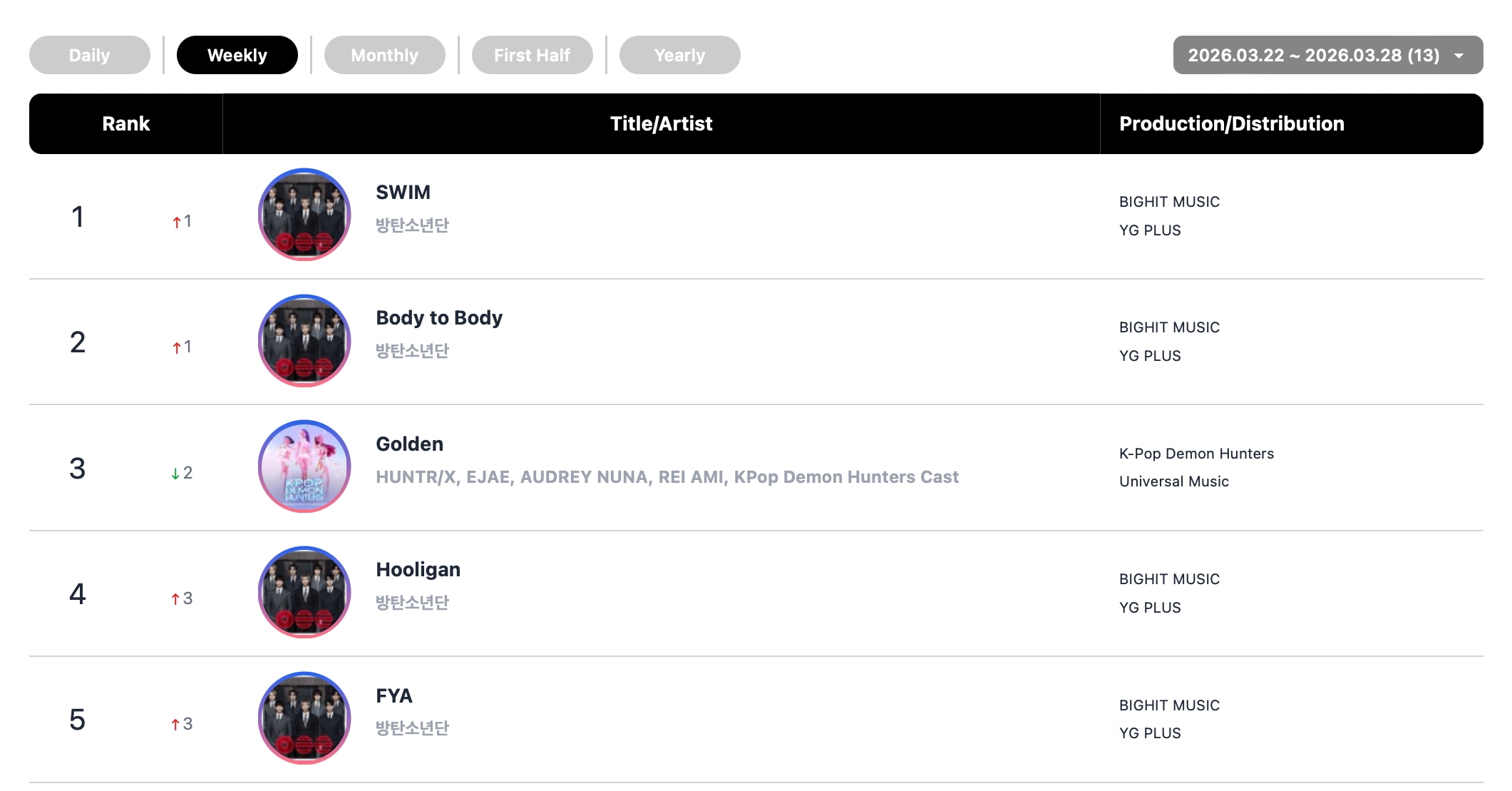Click the Hooligan song title
Image resolution: width=1512 pixels, height=791 pixels.
tap(418, 570)
